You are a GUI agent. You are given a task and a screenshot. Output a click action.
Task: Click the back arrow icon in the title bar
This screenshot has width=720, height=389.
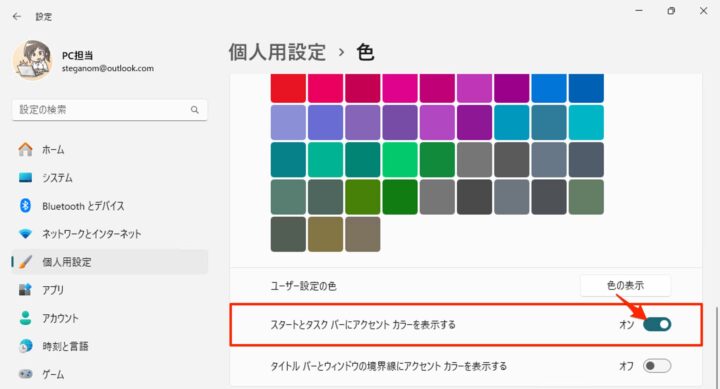point(17,17)
